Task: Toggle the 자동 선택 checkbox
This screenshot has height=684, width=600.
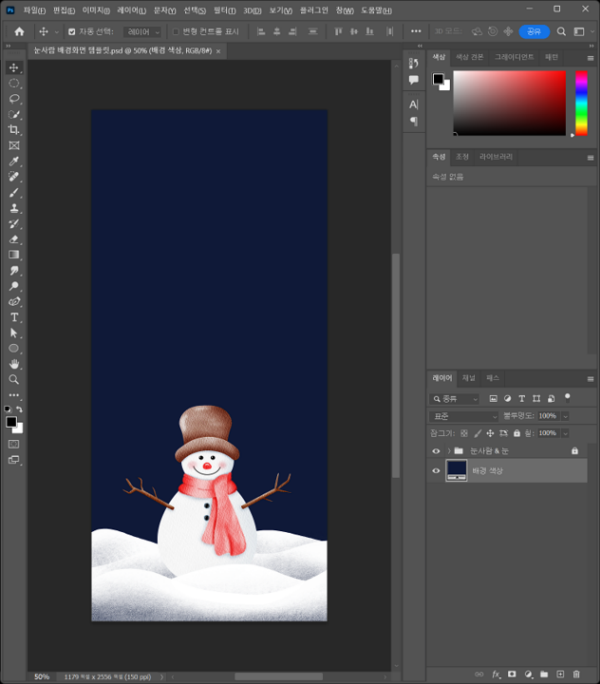Action: click(72, 32)
